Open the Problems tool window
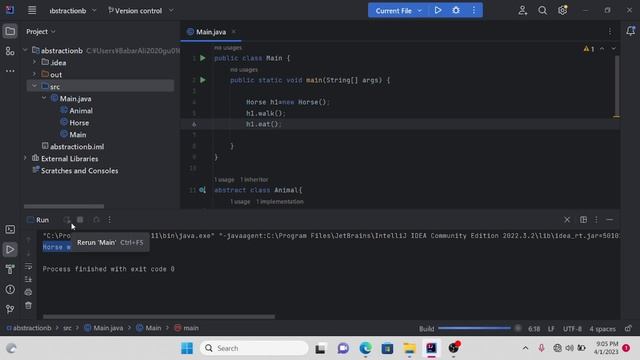 pos(10,289)
